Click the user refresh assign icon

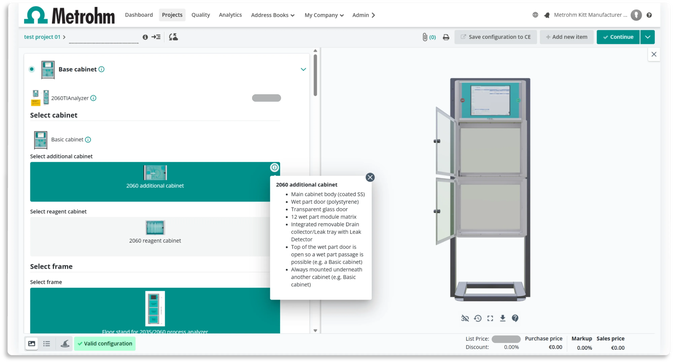[173, 37]
